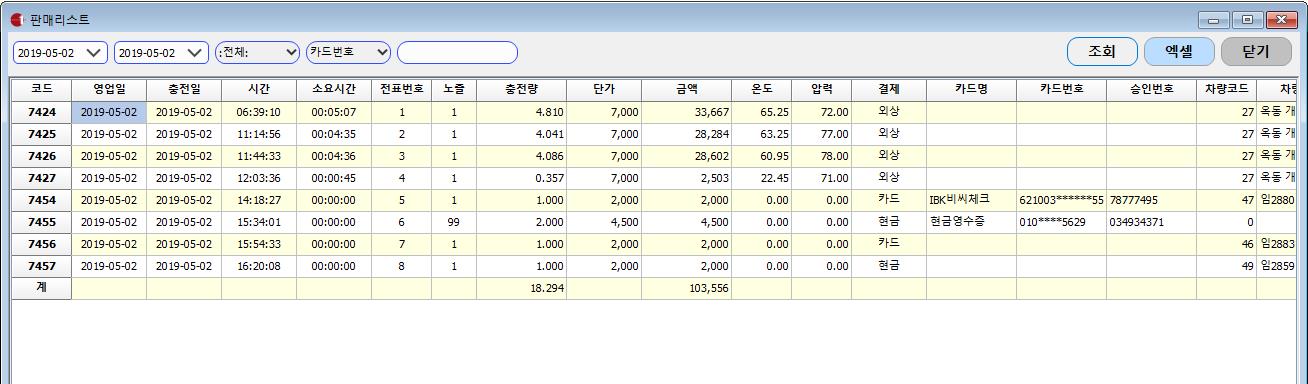Click amount cell 28,602
1308x384 pixels.
point(687,156)
